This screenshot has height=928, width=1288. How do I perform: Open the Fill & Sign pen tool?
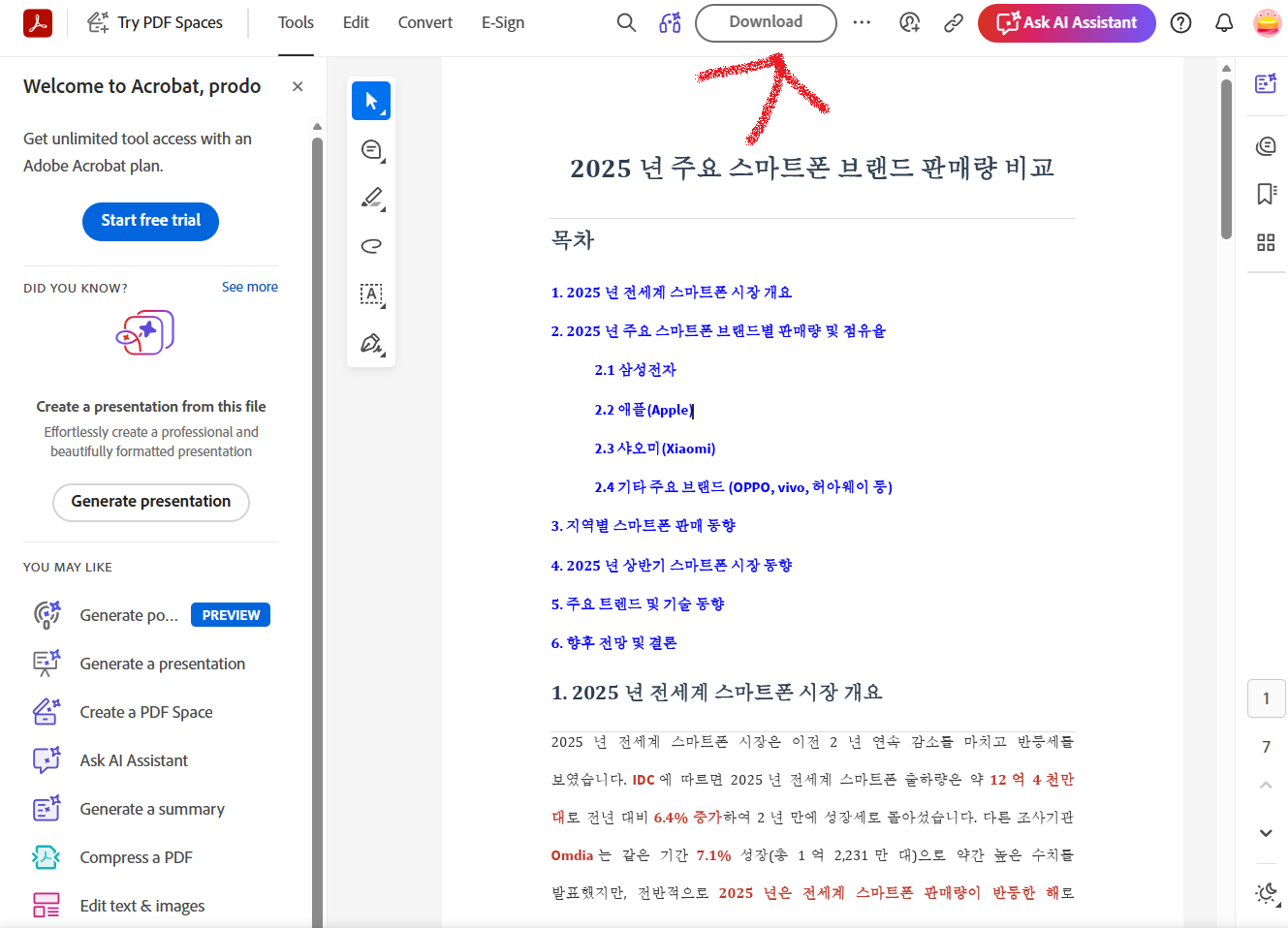click(x=371, y=343)
